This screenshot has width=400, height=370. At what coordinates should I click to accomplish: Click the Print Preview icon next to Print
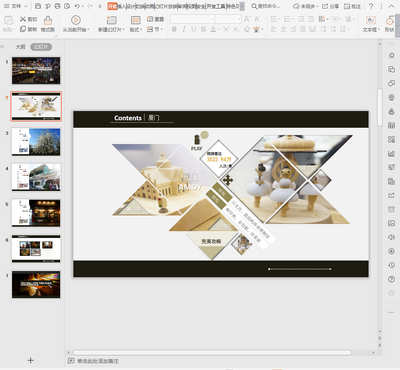pos(67,6)
